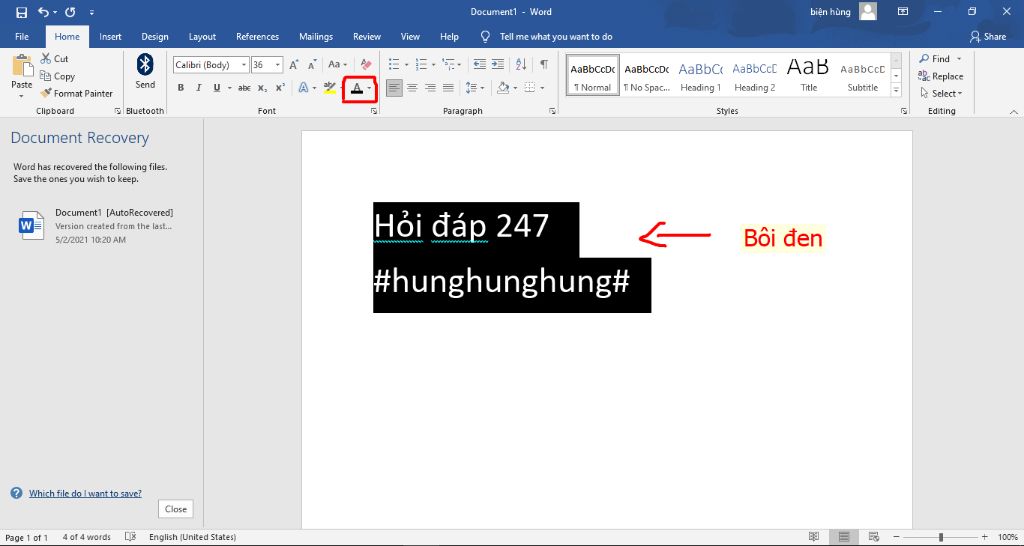Viewport: 1024px width, 546px height.
Task: Switch to the Review tab
Action: coord(367,37)
